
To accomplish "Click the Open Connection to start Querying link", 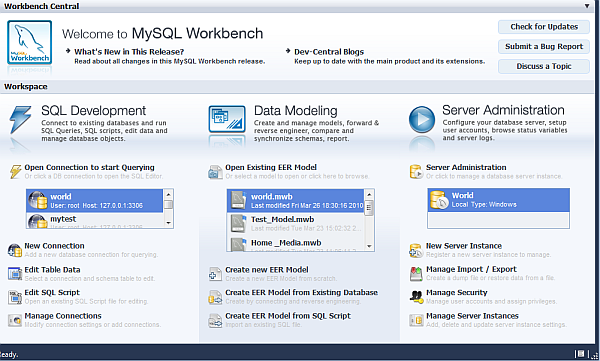I will [x=90, y=167].
